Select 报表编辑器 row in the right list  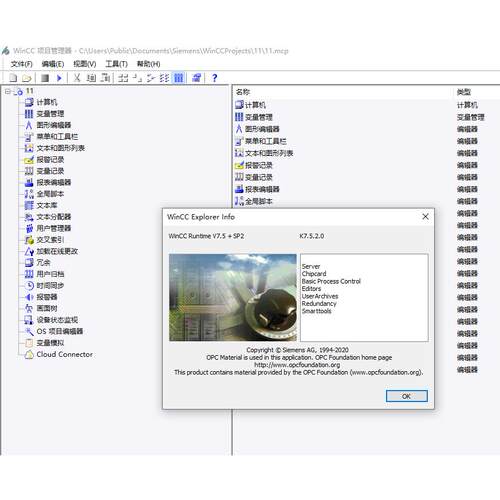(x=262, y=189)
